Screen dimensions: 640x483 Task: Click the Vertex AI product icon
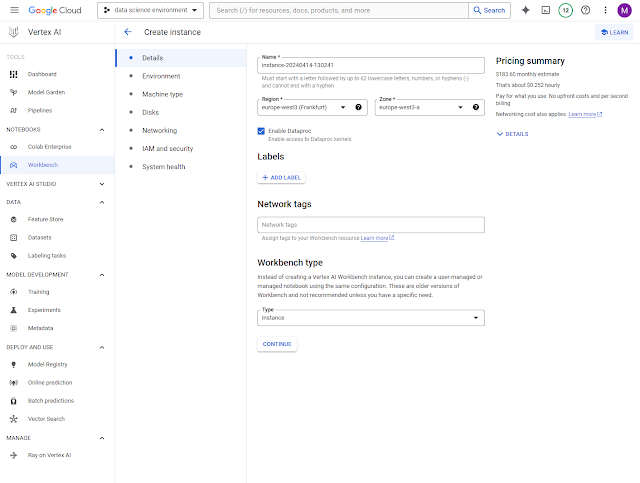tap(13, 32)
